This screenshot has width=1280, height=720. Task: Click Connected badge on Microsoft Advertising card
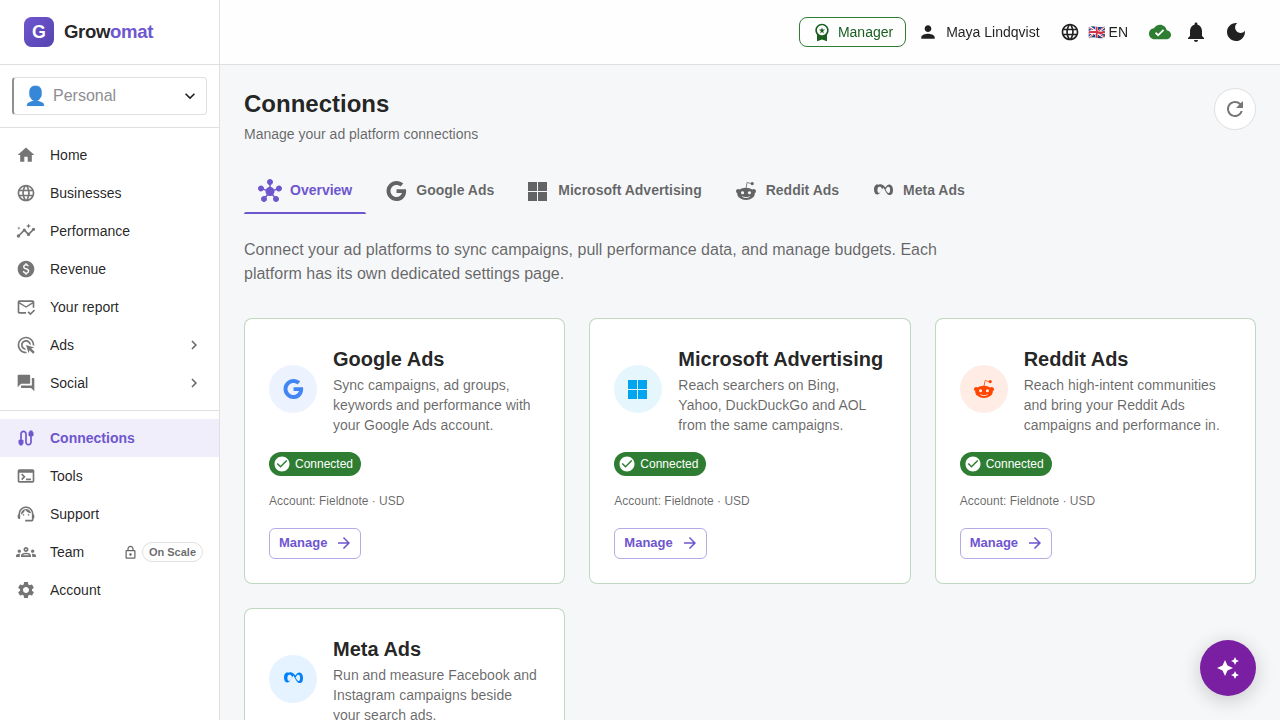[x=660, y=464]
